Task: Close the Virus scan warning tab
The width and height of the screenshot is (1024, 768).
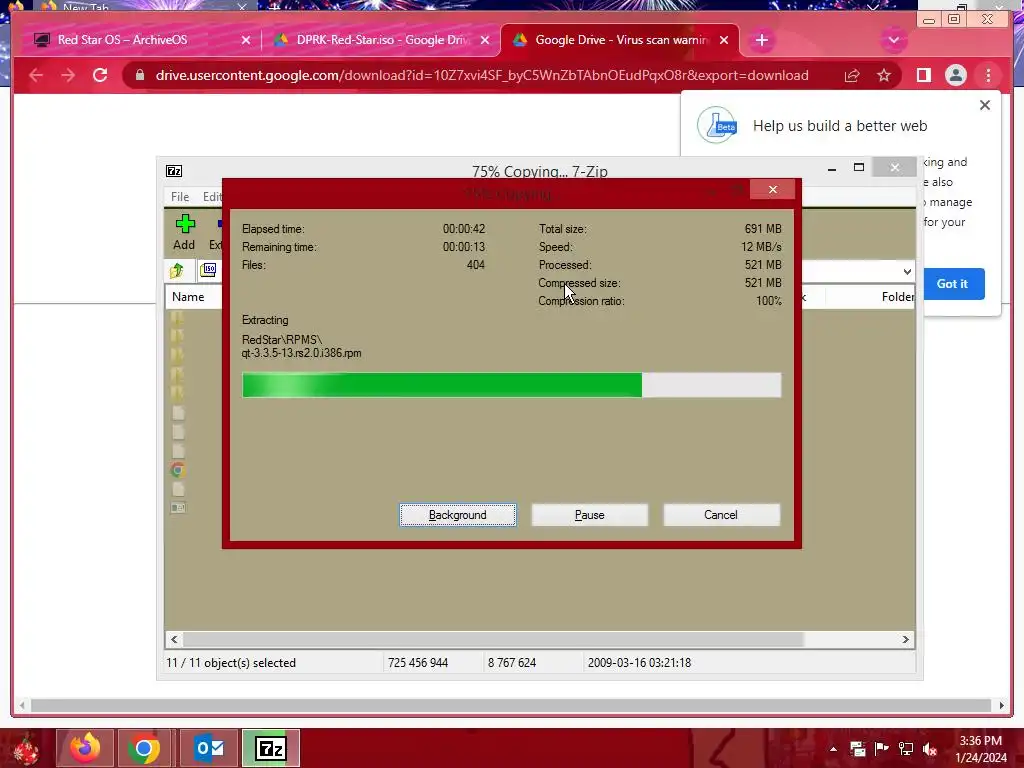Action: pyautogui.click(x=724, y=40)
